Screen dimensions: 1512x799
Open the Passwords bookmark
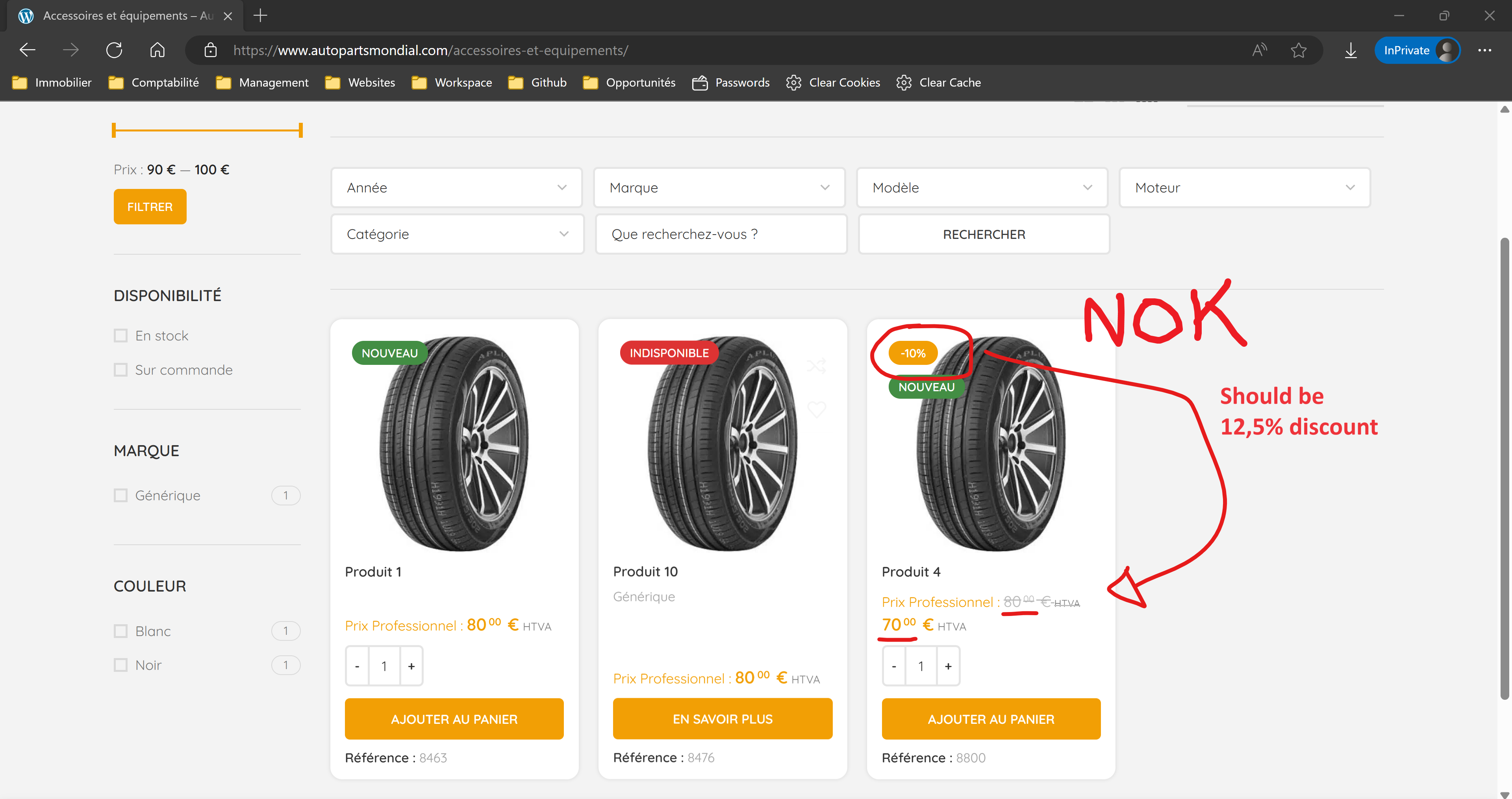point(731,83)
